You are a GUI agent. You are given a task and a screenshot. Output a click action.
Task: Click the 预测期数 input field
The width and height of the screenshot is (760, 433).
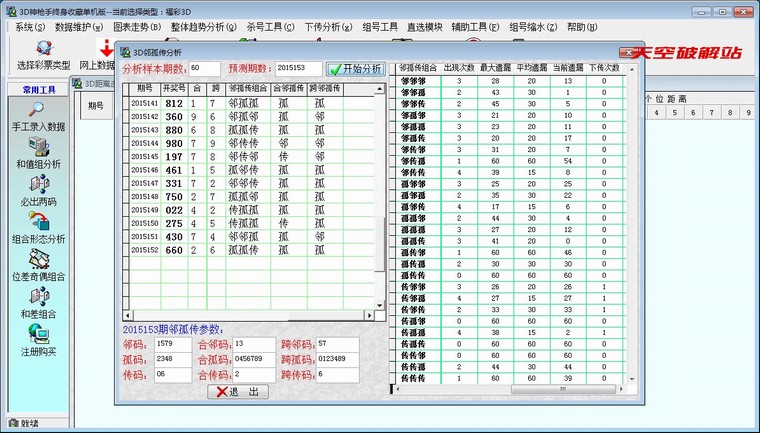(x=298, y=68)
